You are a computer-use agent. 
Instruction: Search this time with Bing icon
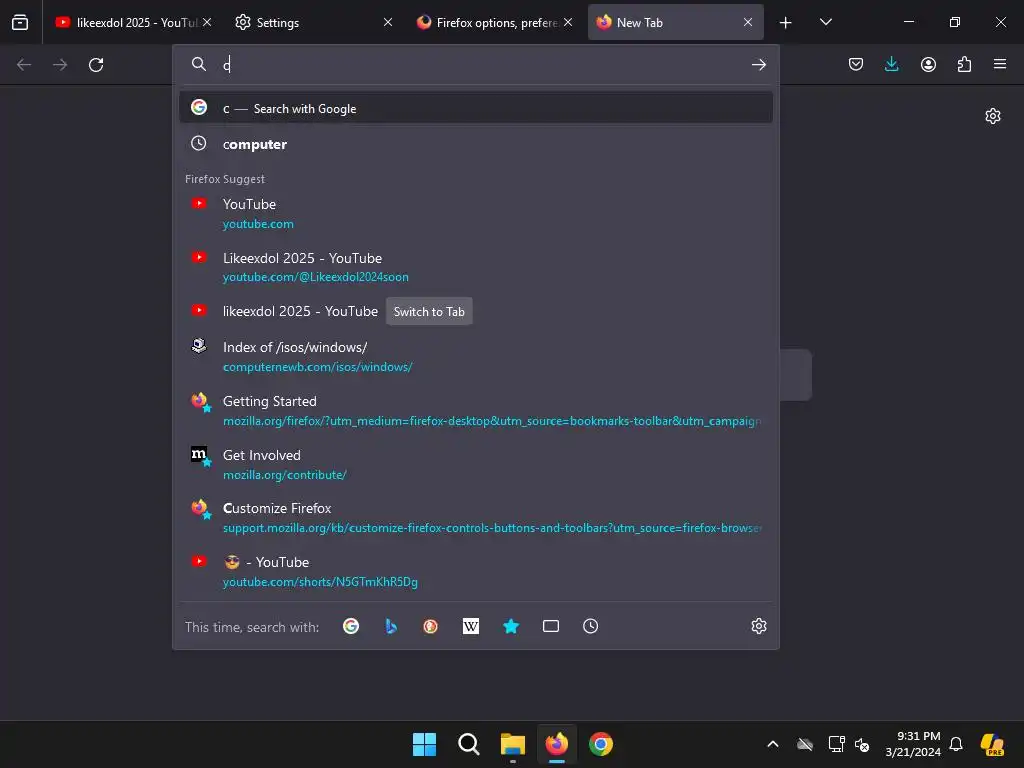[391, 626]
